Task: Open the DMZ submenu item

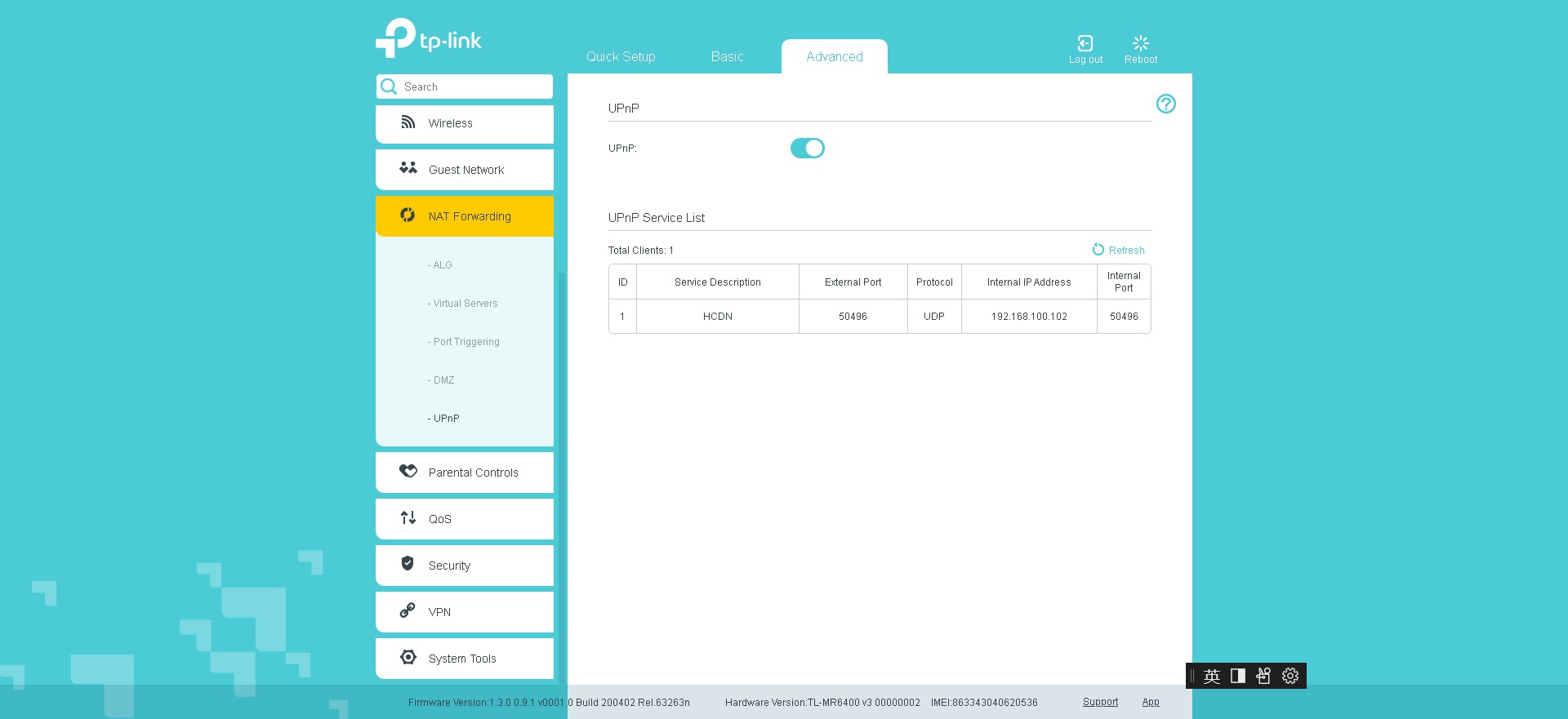Action: click(x=441, y=380)
